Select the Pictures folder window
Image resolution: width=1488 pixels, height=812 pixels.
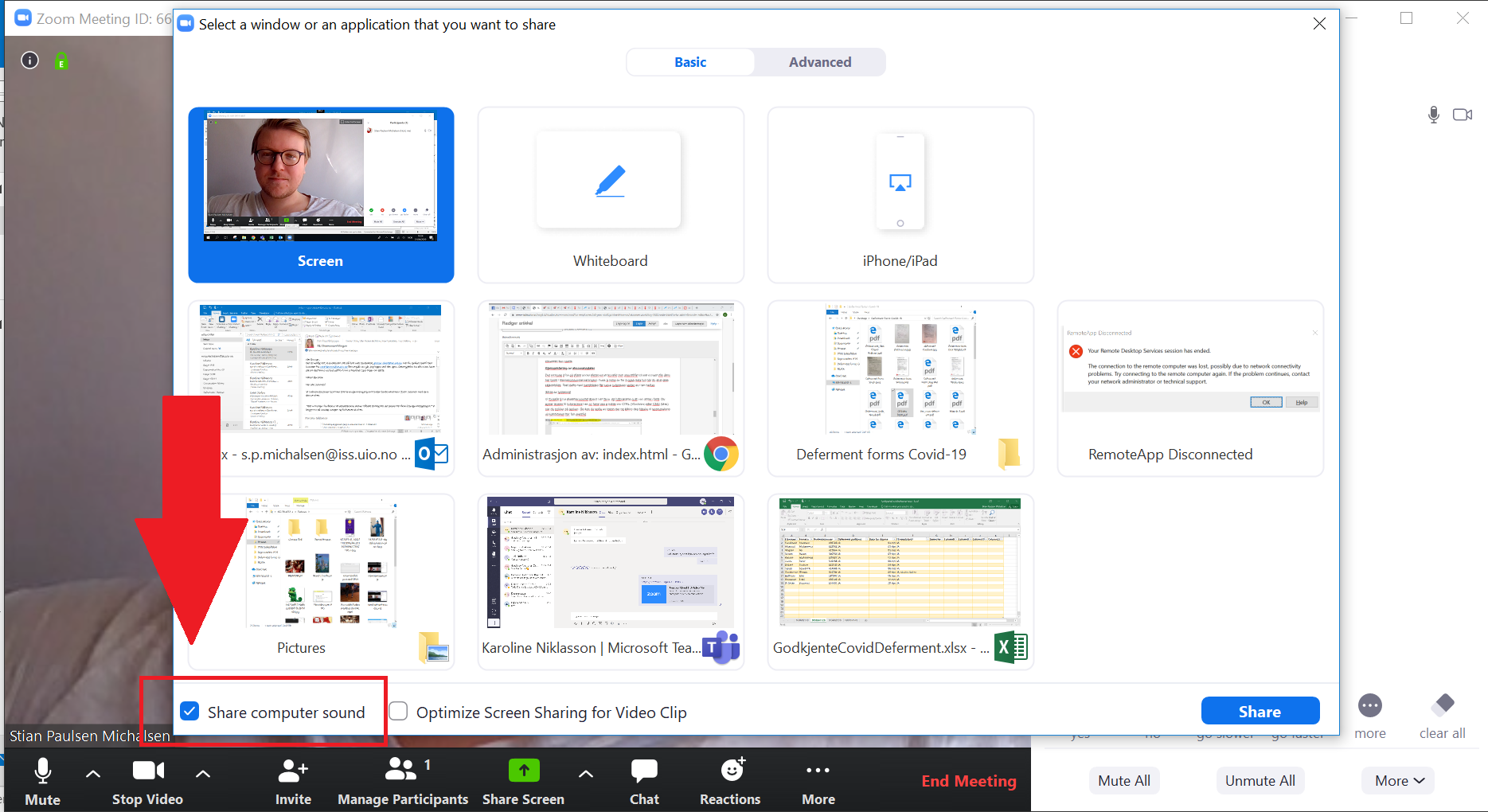(321, 582)
